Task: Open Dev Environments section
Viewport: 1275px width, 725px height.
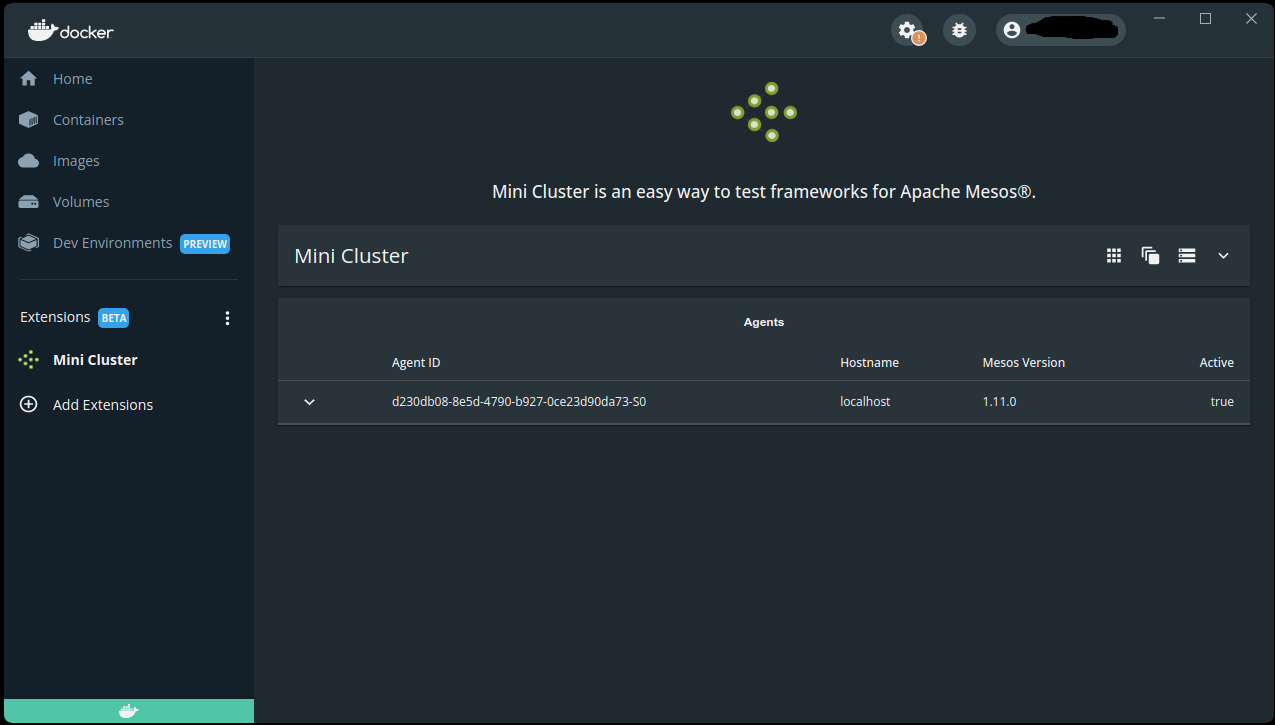Action: (x=112, y=243)
